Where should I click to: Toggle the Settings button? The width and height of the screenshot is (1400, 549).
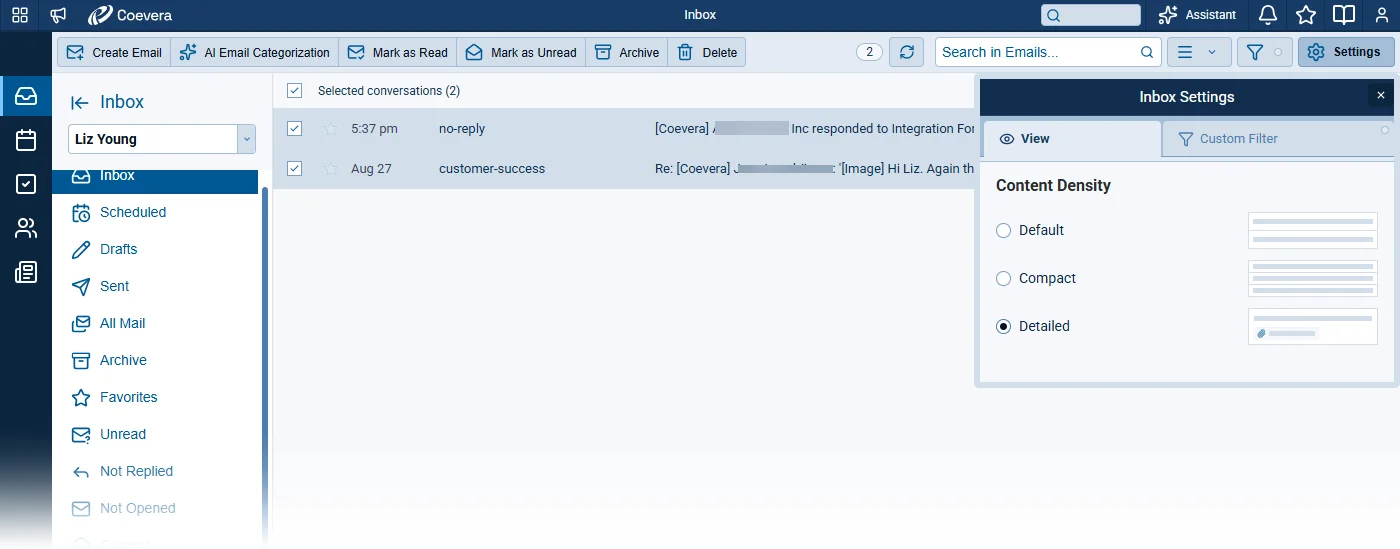point(1346,52)
